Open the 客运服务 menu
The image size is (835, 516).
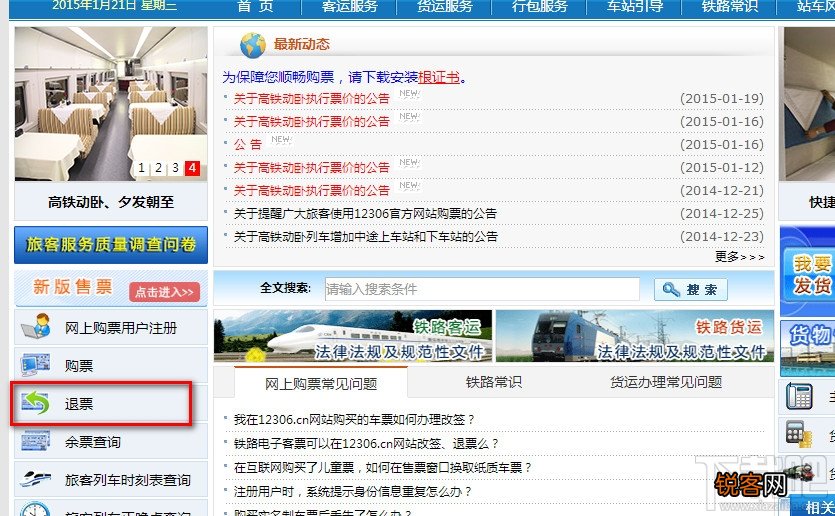(349, 6)
